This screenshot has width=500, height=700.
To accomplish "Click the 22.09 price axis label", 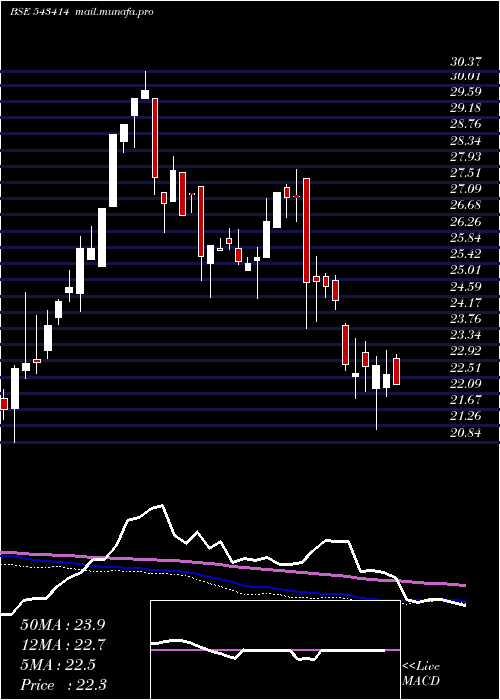I will pos(465,383).
